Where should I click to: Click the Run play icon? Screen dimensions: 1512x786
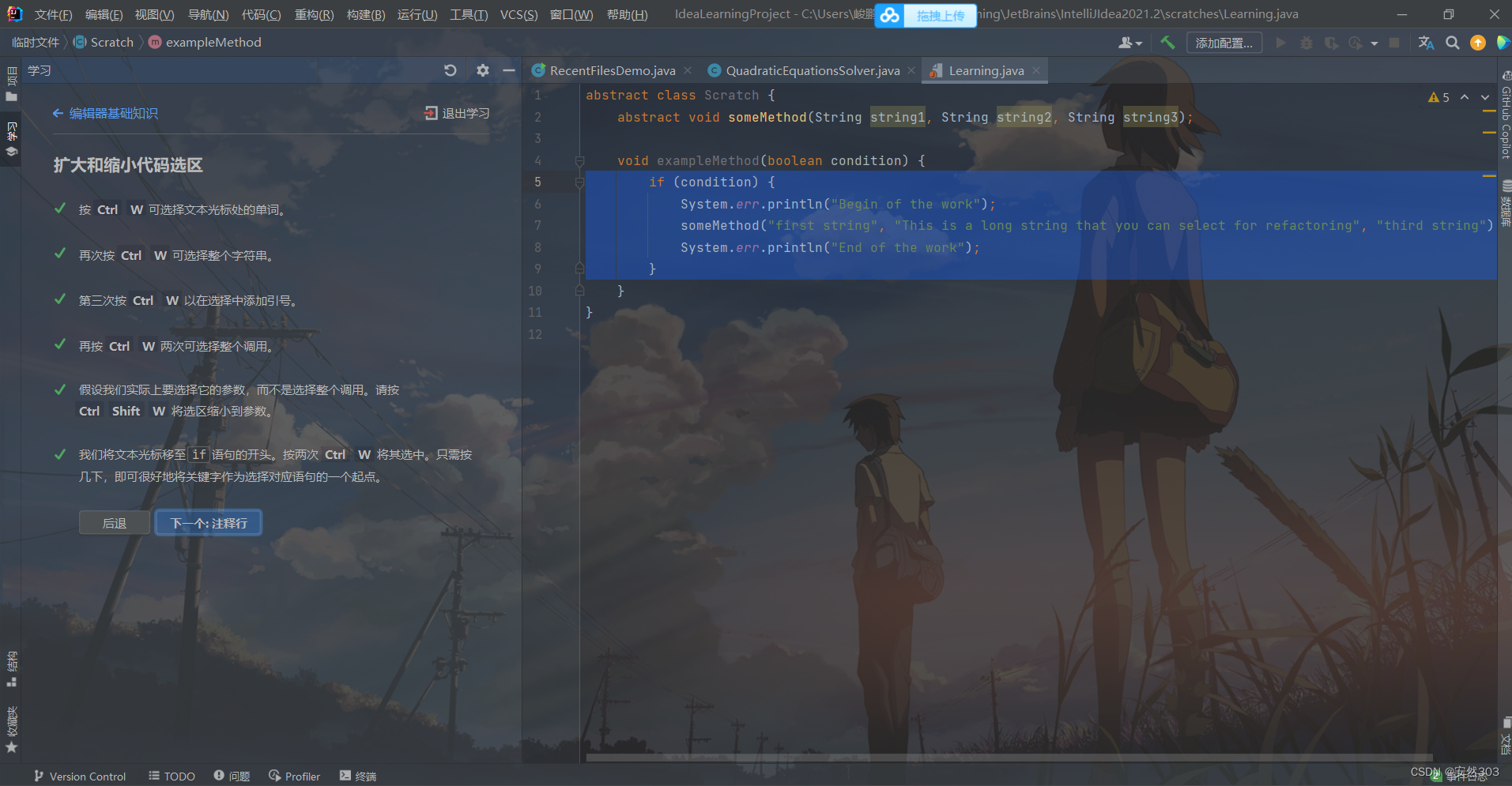point(1280,43)
